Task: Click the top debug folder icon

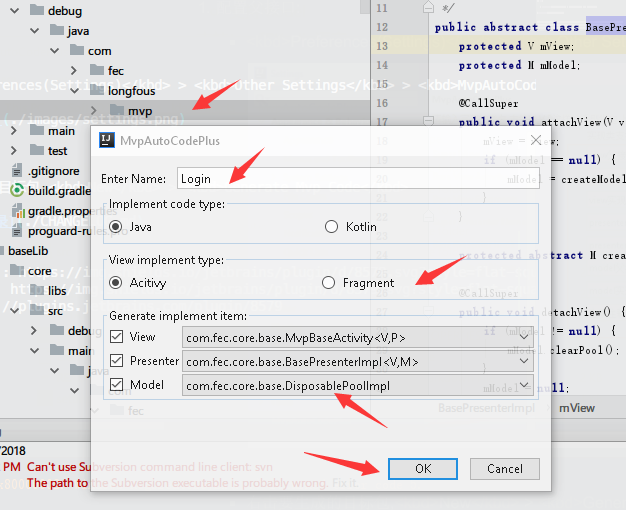Action: pos(37,10)
